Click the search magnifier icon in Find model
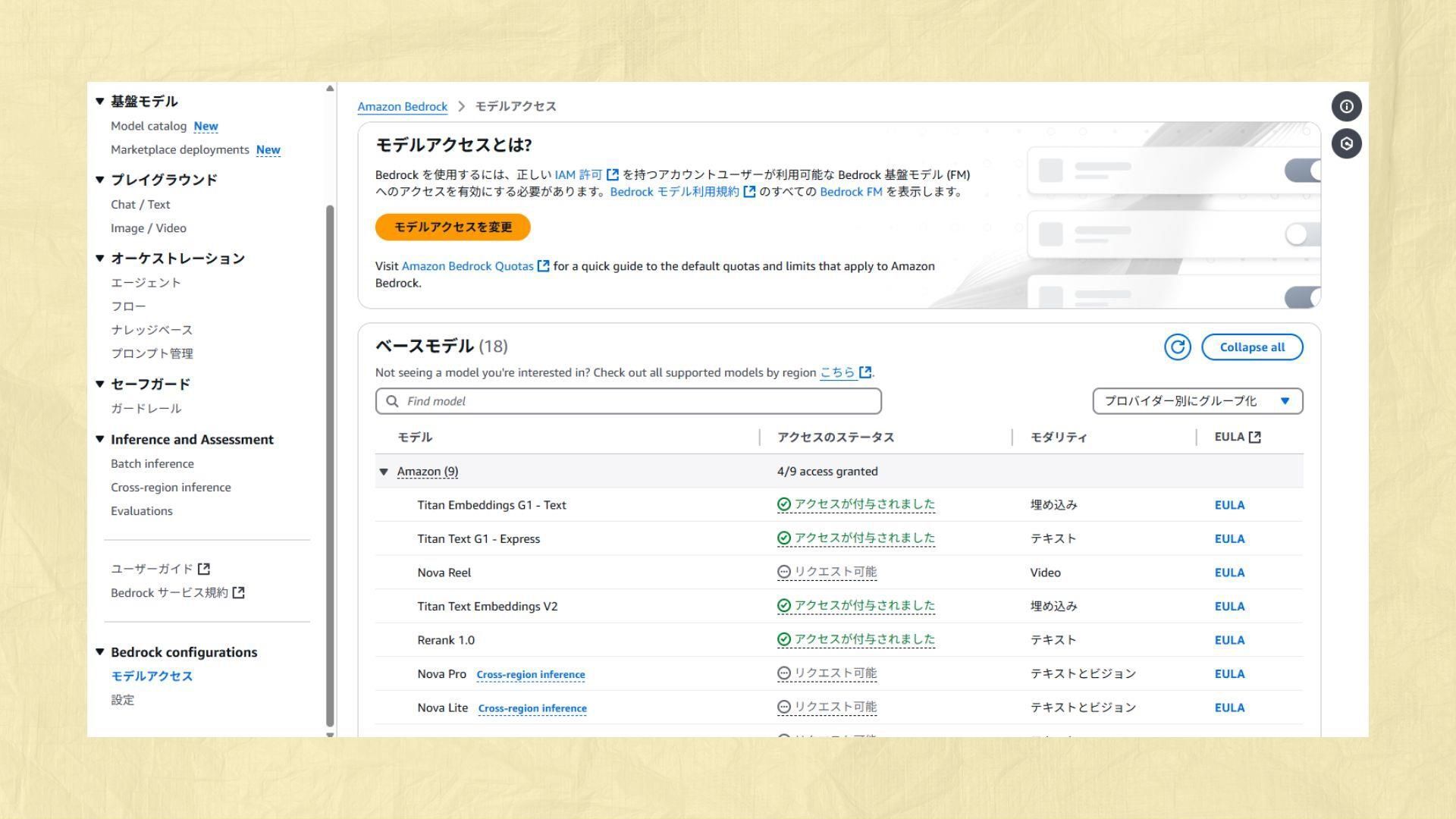 (x=392, y=401)
